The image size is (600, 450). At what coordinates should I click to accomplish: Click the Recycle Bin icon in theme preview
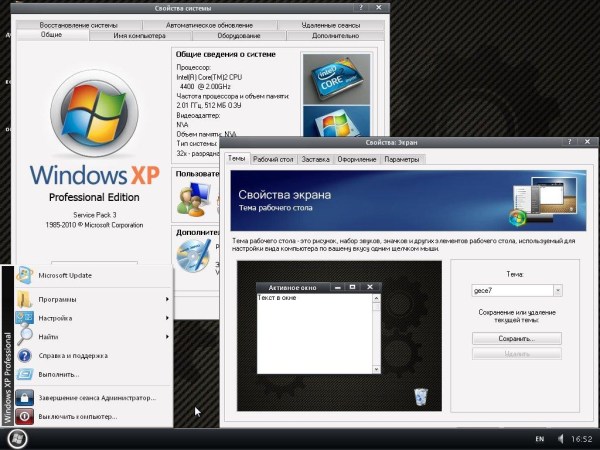[x=420, y=397]
